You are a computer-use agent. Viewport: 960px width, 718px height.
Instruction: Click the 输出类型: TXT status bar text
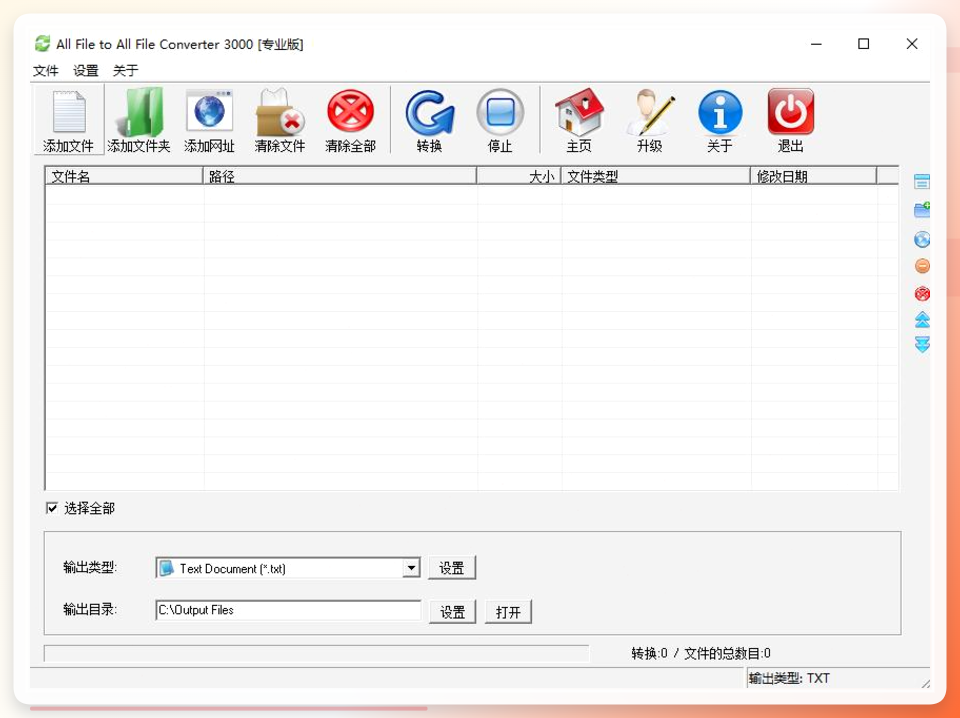pos(789,678)
